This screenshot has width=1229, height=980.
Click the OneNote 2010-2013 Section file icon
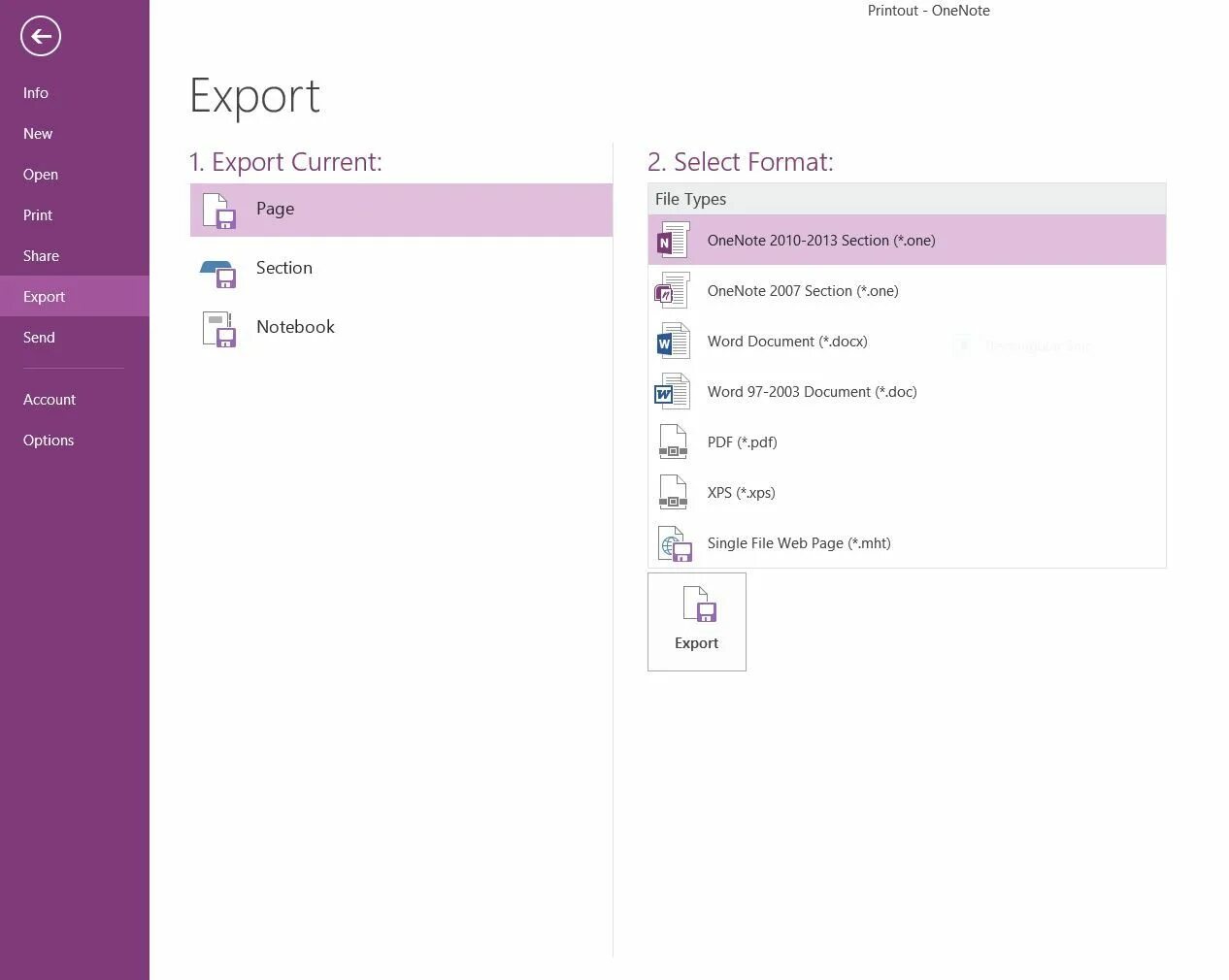(673, 241)
